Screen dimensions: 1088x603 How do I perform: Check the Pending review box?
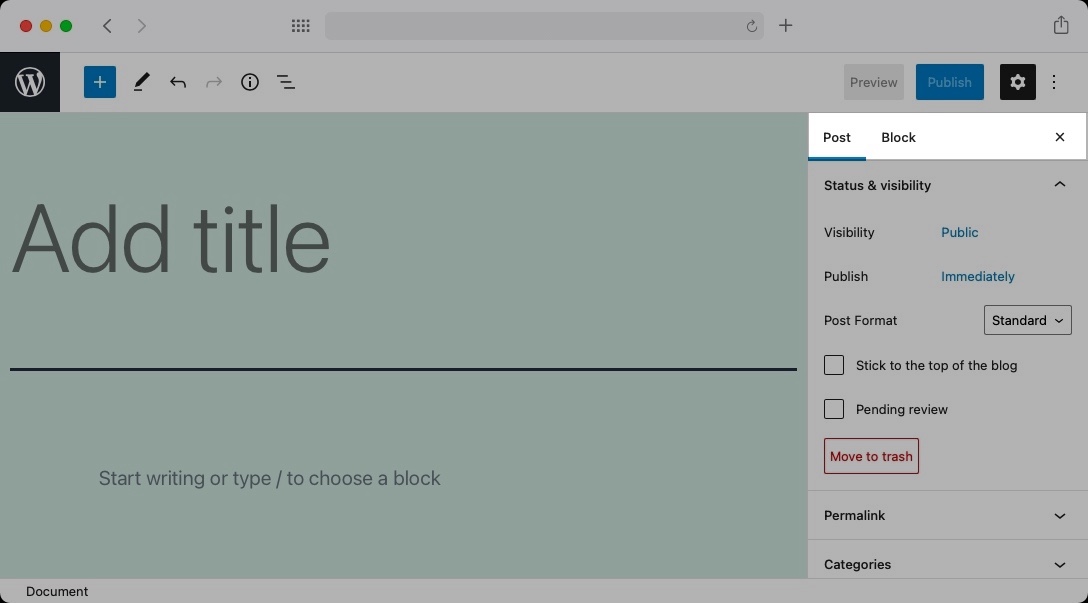834,409
